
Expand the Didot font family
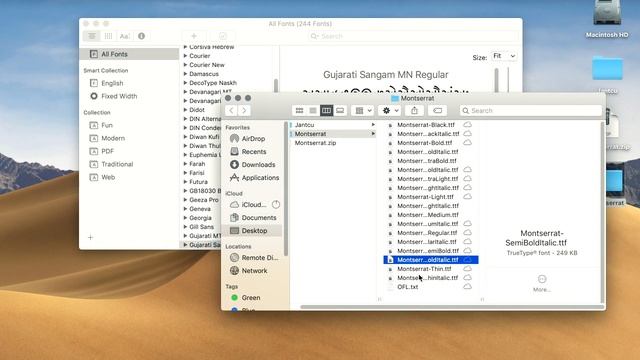185,110
